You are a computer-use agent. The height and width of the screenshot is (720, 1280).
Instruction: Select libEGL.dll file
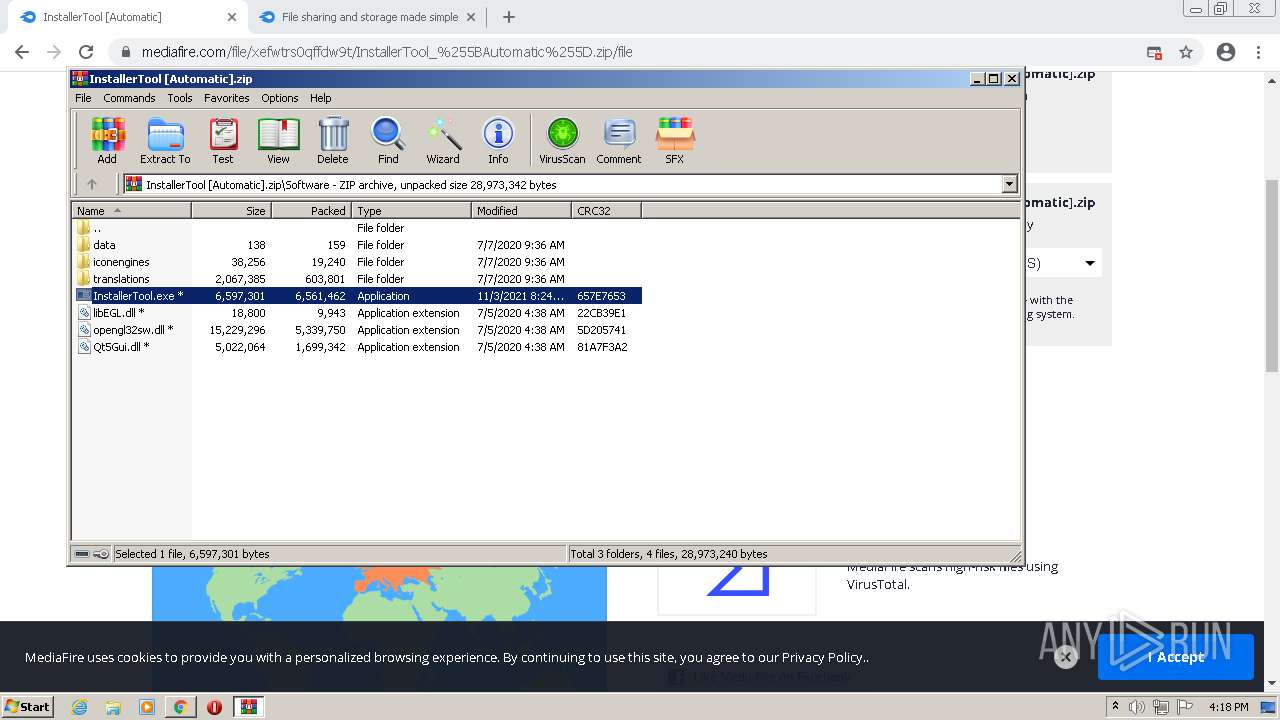click(x=357, y=313)
